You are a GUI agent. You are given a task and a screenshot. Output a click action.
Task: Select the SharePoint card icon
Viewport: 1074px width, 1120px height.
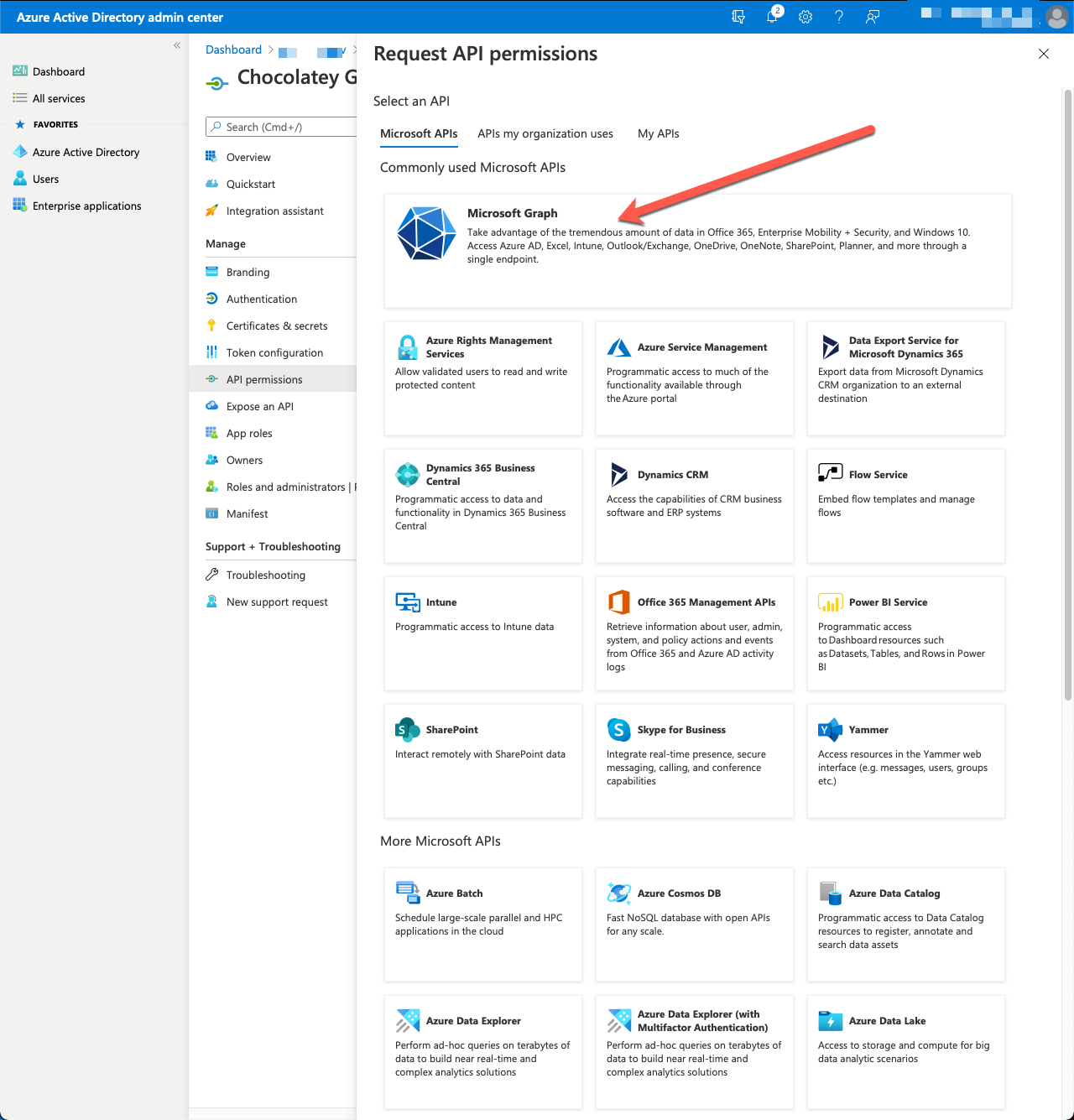pyautogui.click(x=408, y=730)
